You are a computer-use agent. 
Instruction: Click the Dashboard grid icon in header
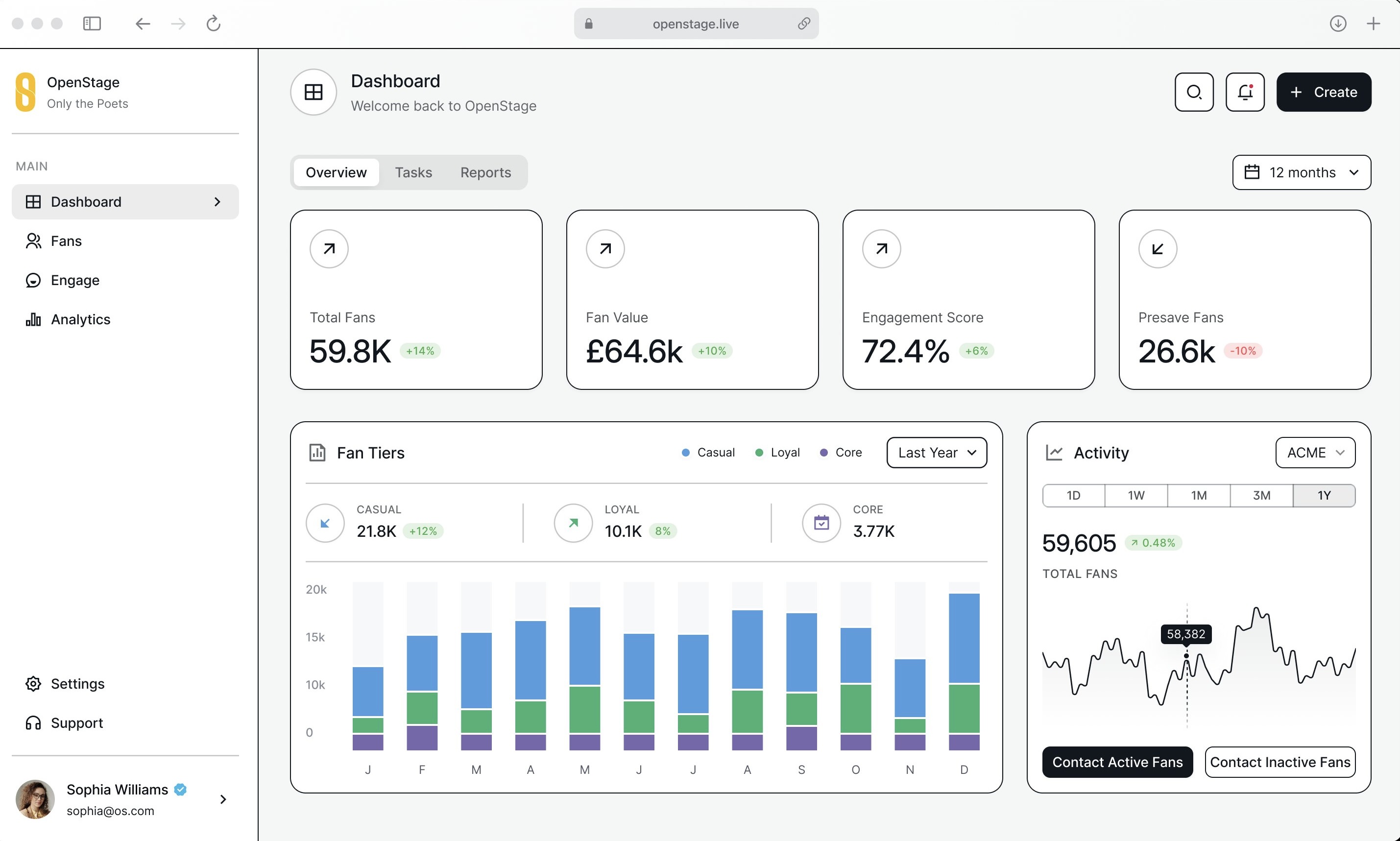tap(314, 92)
